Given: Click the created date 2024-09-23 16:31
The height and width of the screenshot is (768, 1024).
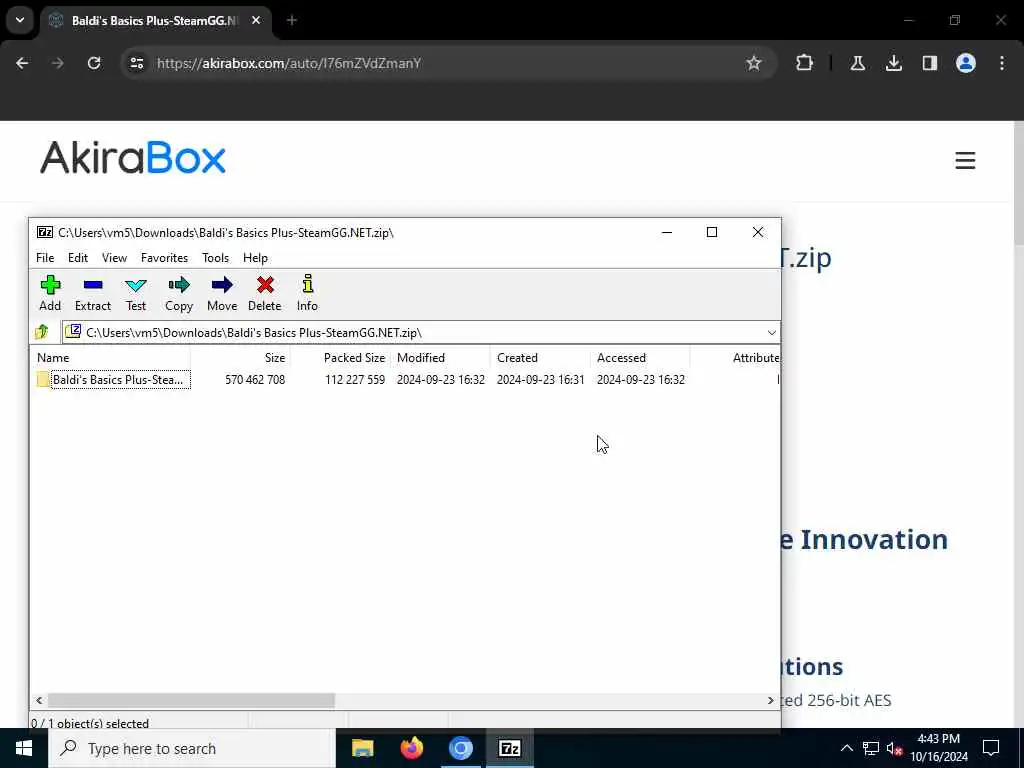Looking at the screenshot, I should 541,379.
